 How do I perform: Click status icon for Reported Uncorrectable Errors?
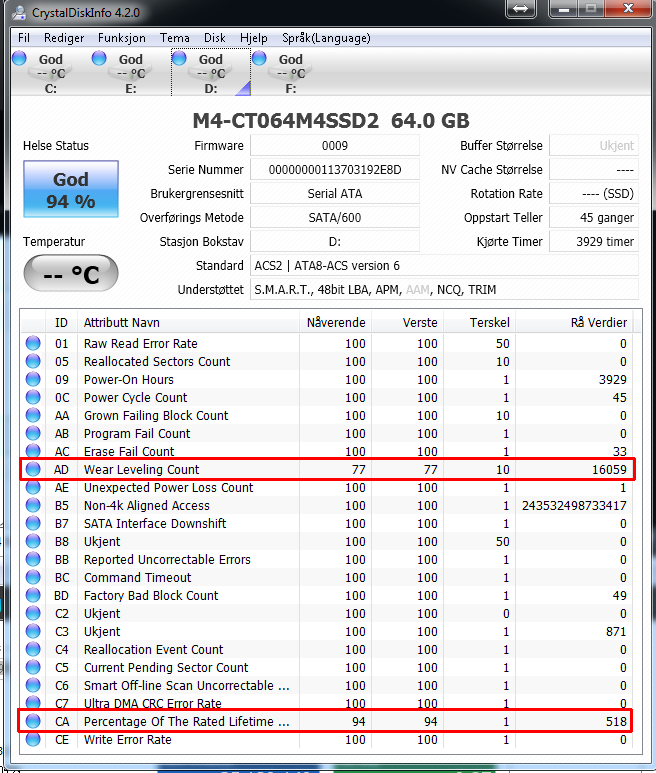[33, 559]
